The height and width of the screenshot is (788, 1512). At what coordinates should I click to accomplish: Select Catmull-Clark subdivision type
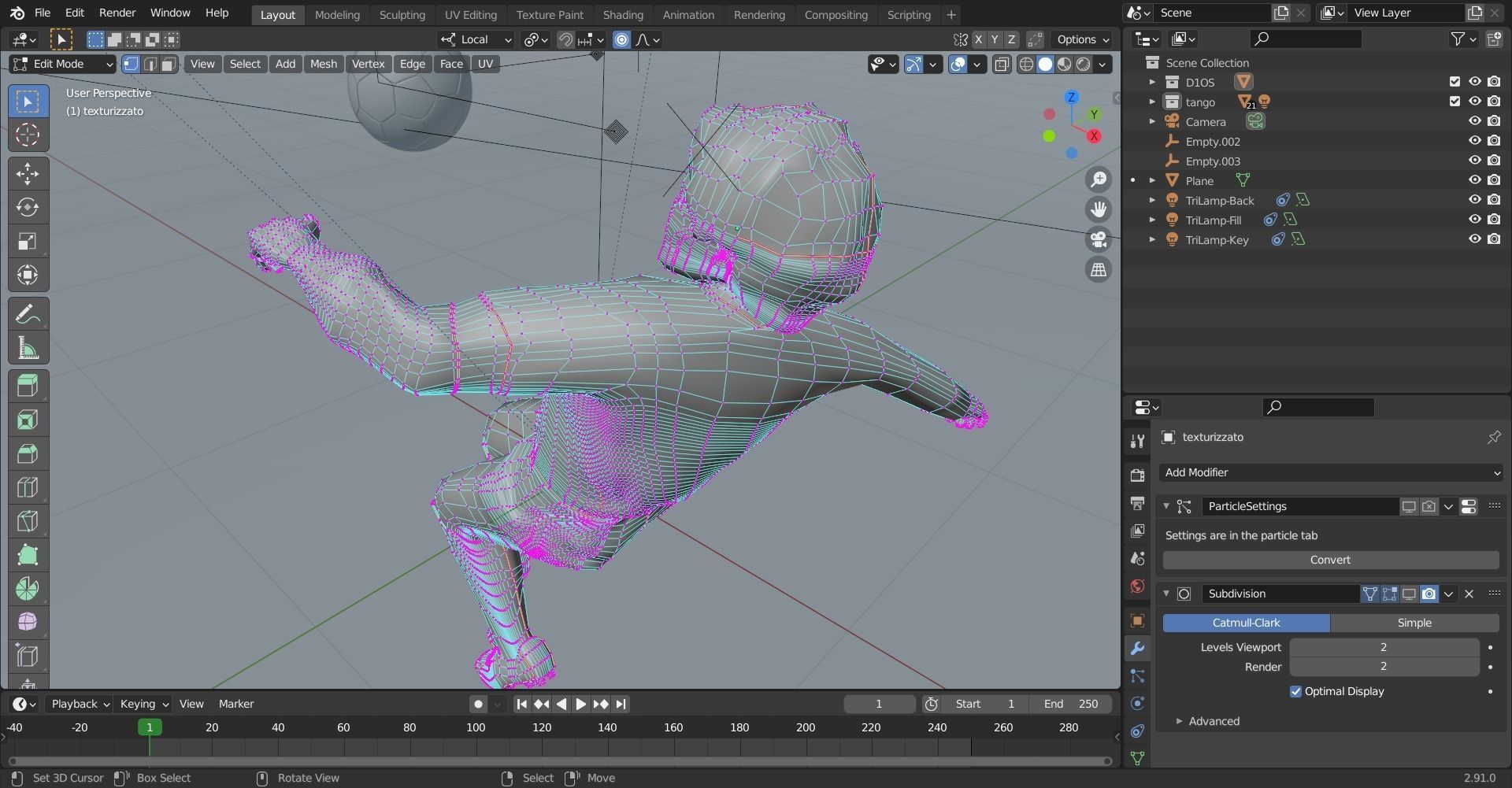(1246, 623)
